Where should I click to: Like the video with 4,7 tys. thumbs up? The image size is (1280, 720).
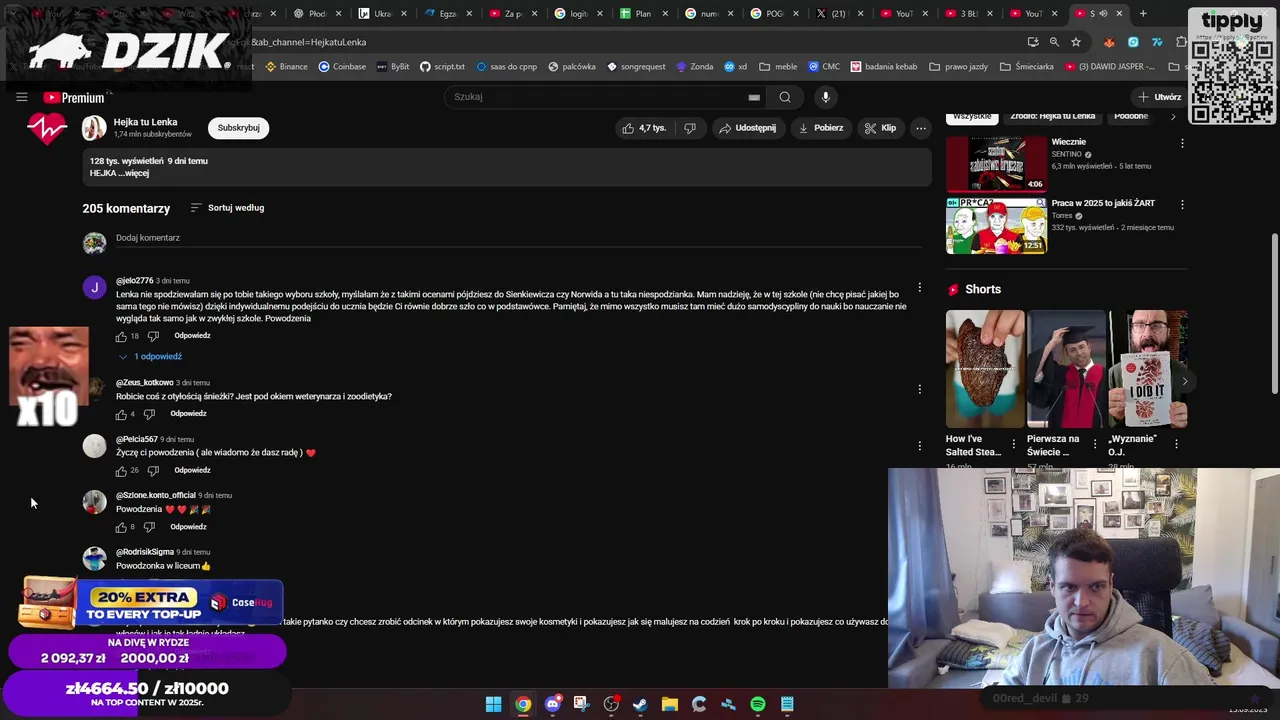[643, 128]
